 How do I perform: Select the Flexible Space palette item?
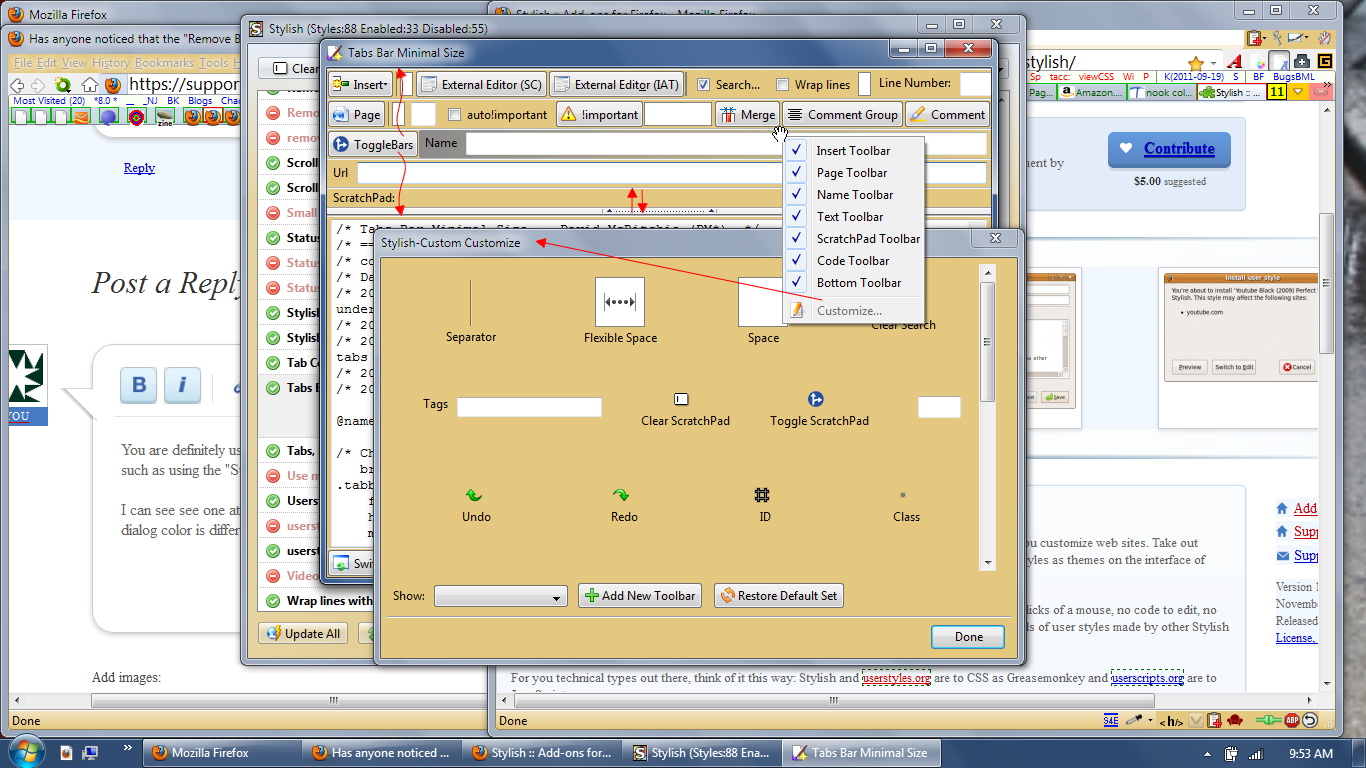click(x=620, y=312)
